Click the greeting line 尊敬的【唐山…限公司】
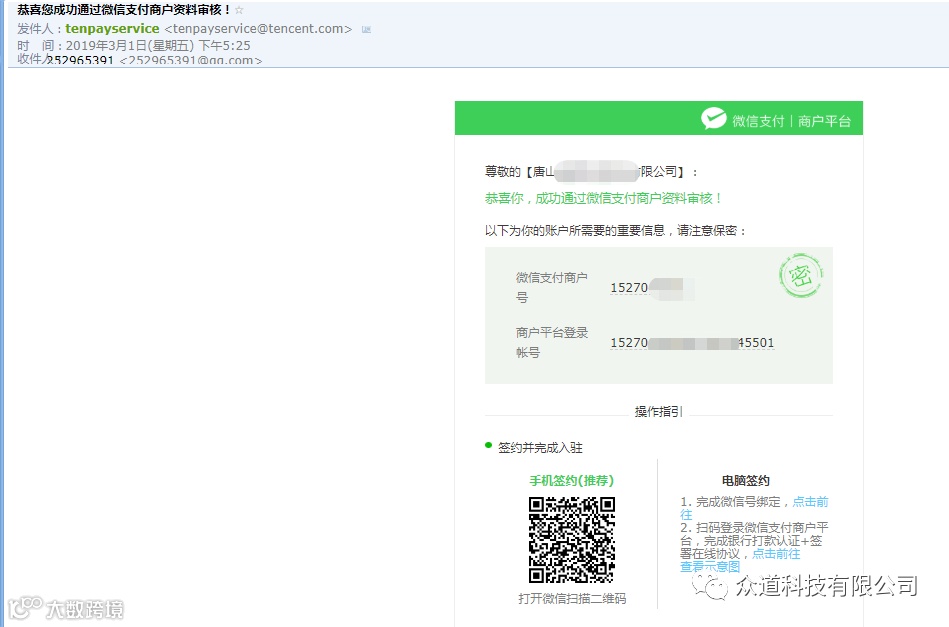The image size is (949, 627). 591,172
